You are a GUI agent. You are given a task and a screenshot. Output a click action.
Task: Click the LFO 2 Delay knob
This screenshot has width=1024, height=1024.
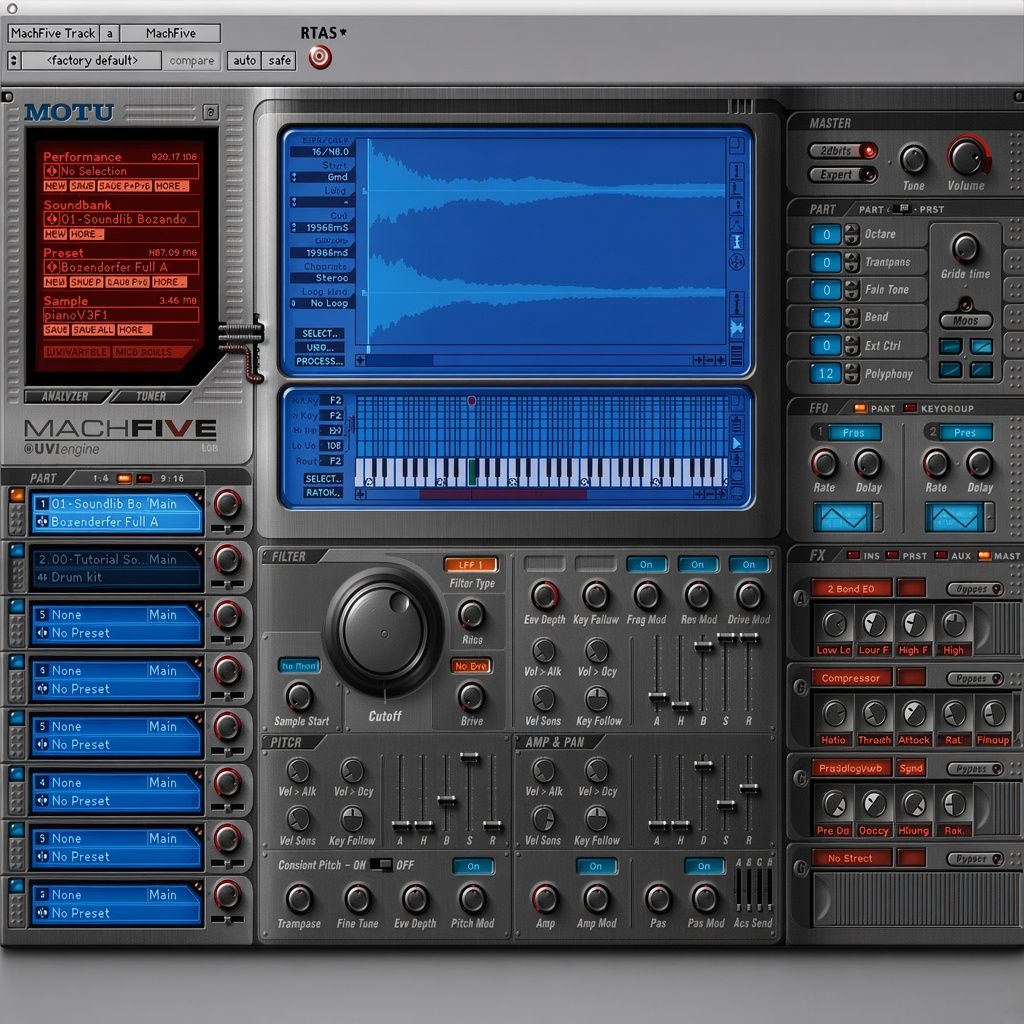pos(979,463)
